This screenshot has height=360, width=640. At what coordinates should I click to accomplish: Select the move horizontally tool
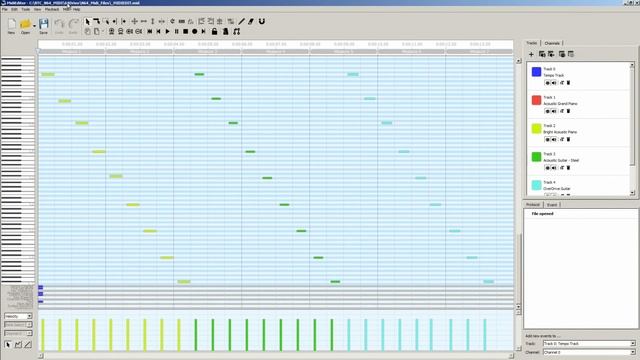coord(144,21)
